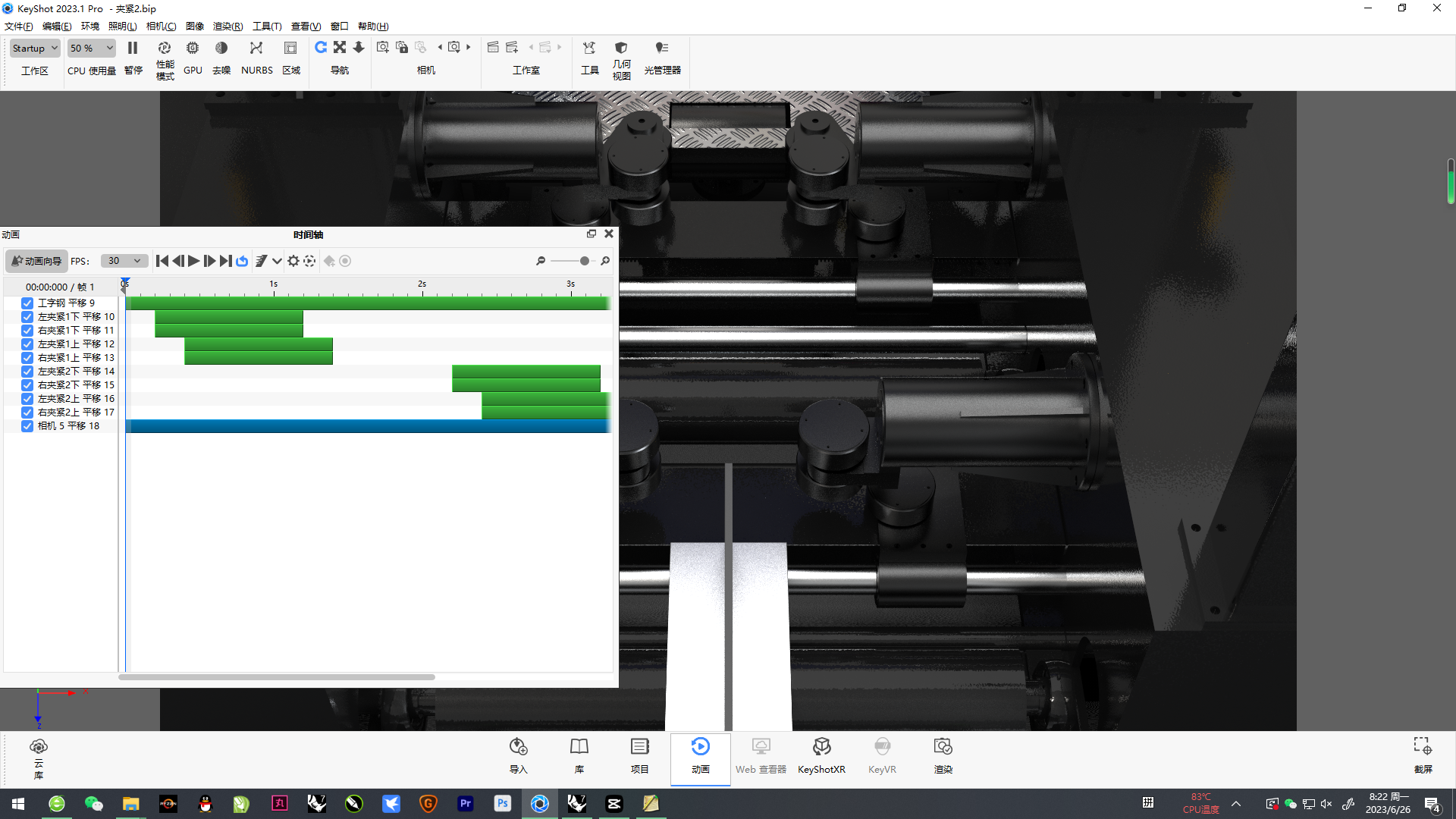The height and width of the screenshot is (819, 1456).
Task: Uncheck the 工字钢 平移 9 animation checkbox
Action: [x=27, y=303]
